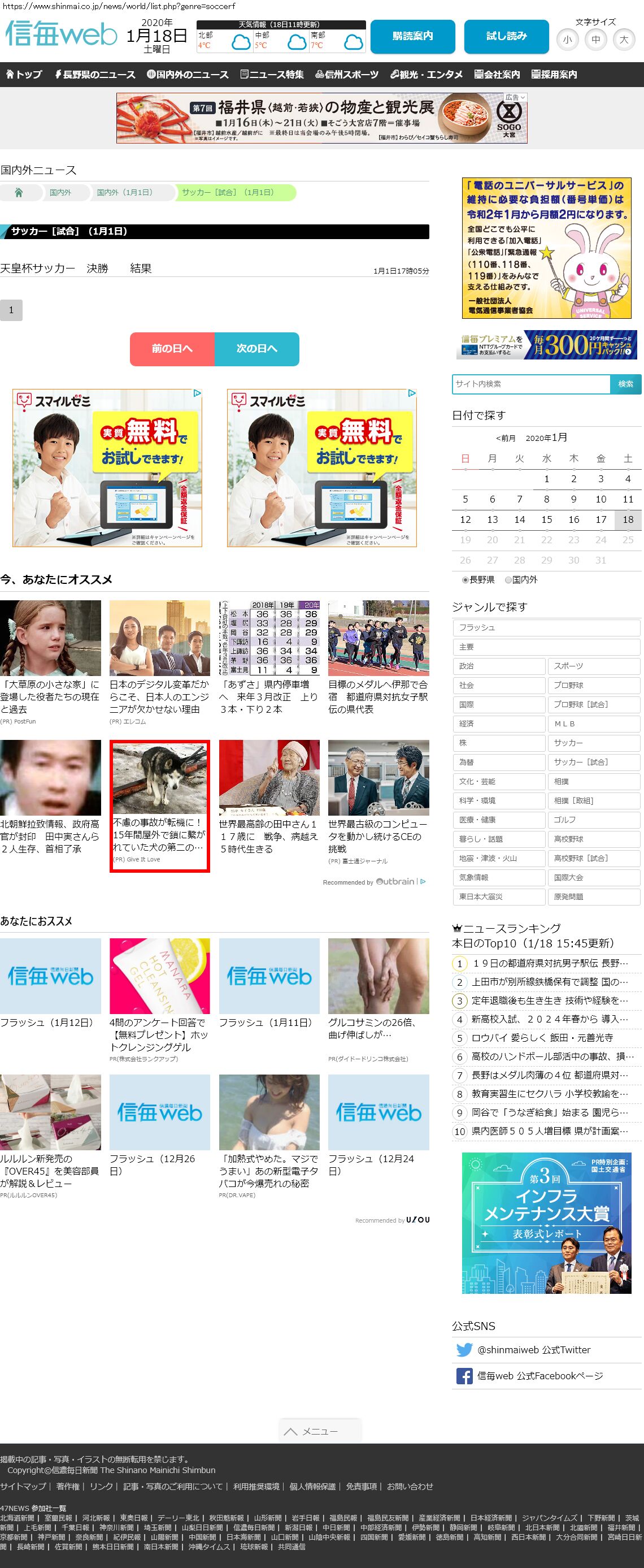Viewport: 644px width, 1568px height.
Task: Set the font size to large (大)
Action: pos(624,40)
